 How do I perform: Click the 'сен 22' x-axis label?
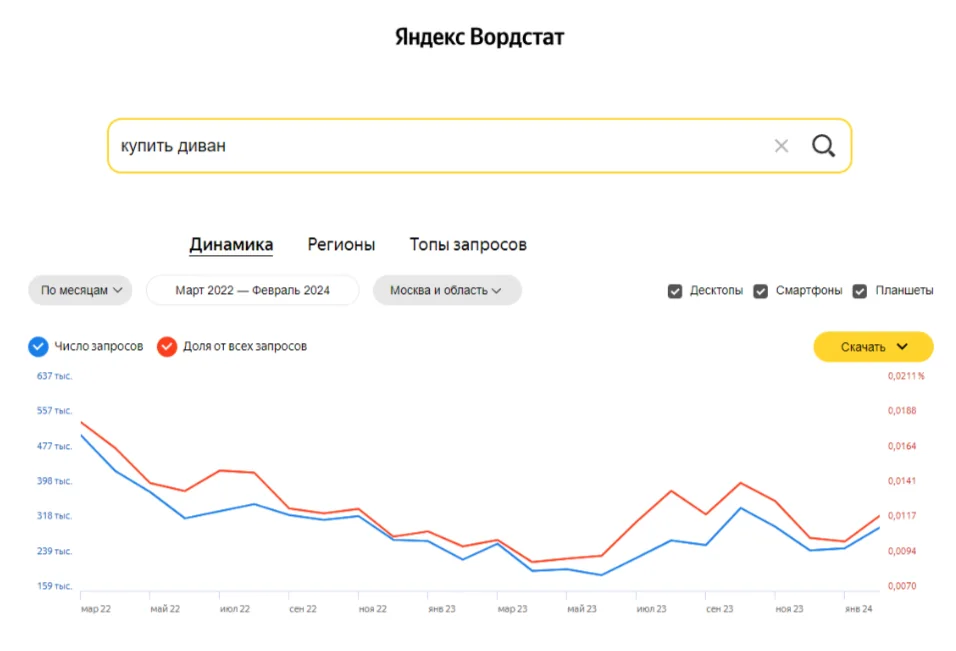[x=303, y=609]
